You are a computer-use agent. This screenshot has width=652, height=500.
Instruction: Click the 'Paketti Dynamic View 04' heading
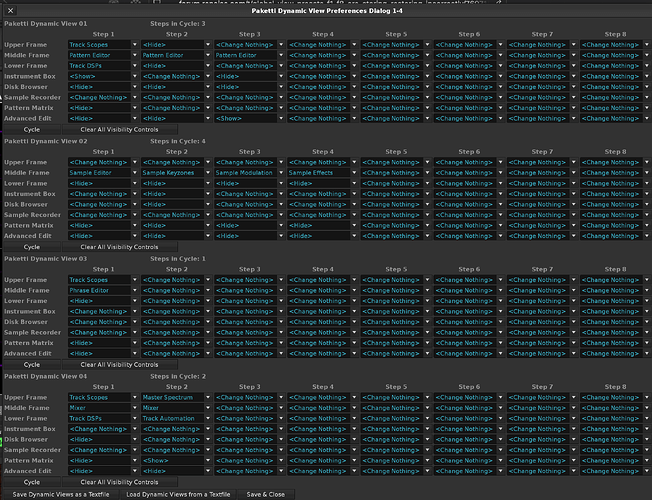[x=46, y=376]
